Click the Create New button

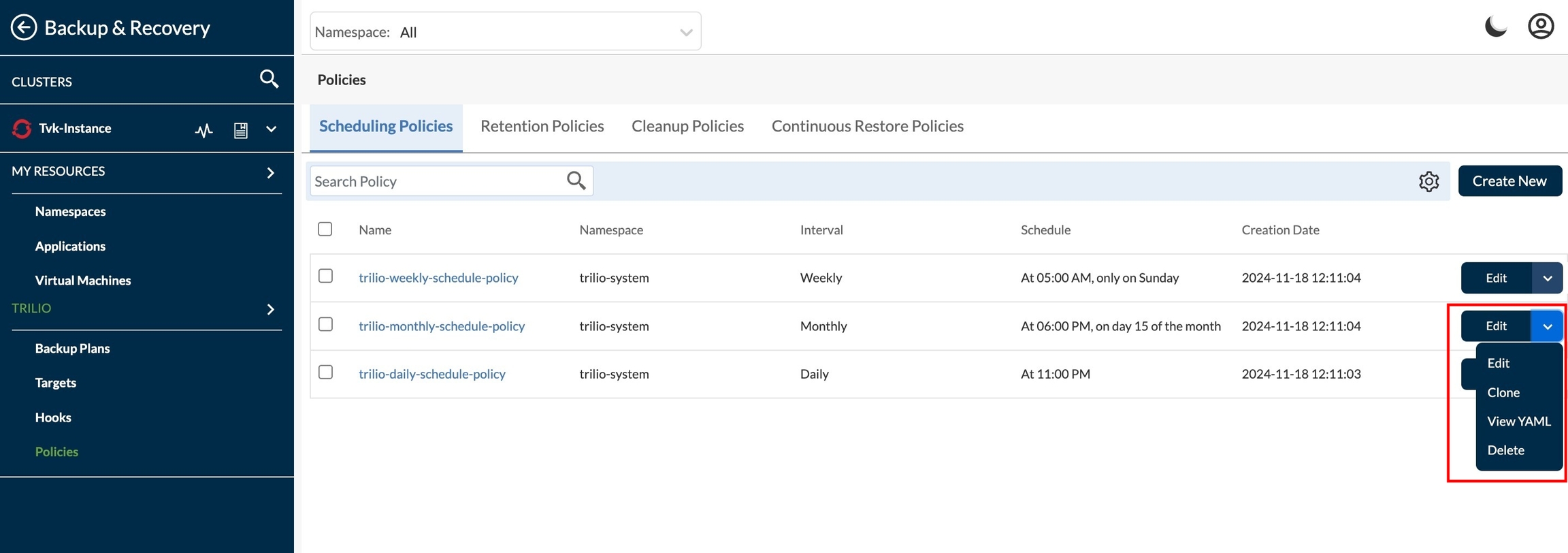pos(1509,181)
